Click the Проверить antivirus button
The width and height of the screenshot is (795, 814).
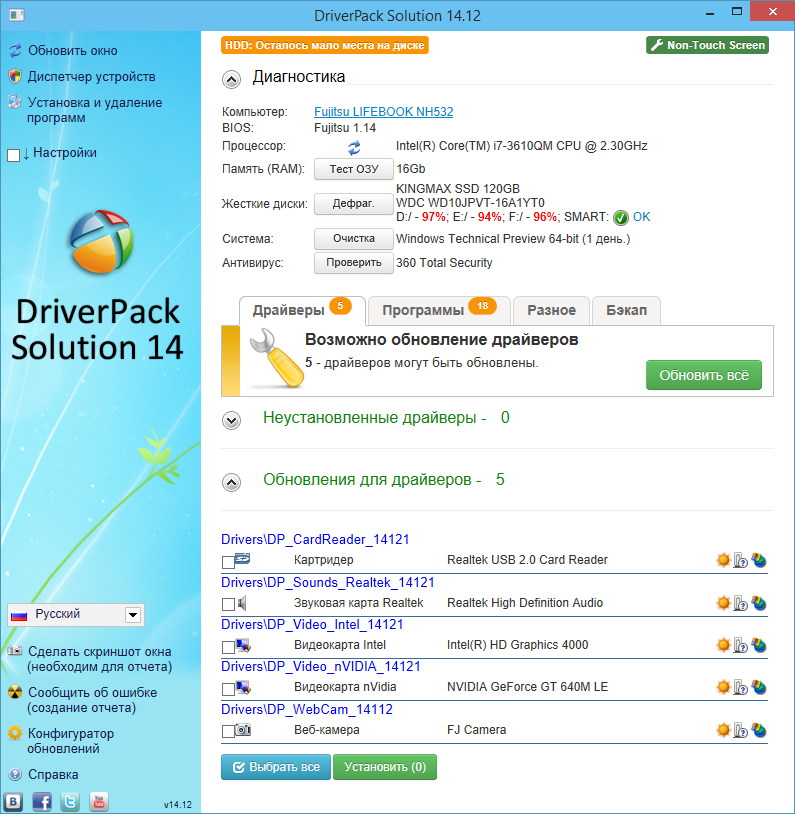point(354,263)
